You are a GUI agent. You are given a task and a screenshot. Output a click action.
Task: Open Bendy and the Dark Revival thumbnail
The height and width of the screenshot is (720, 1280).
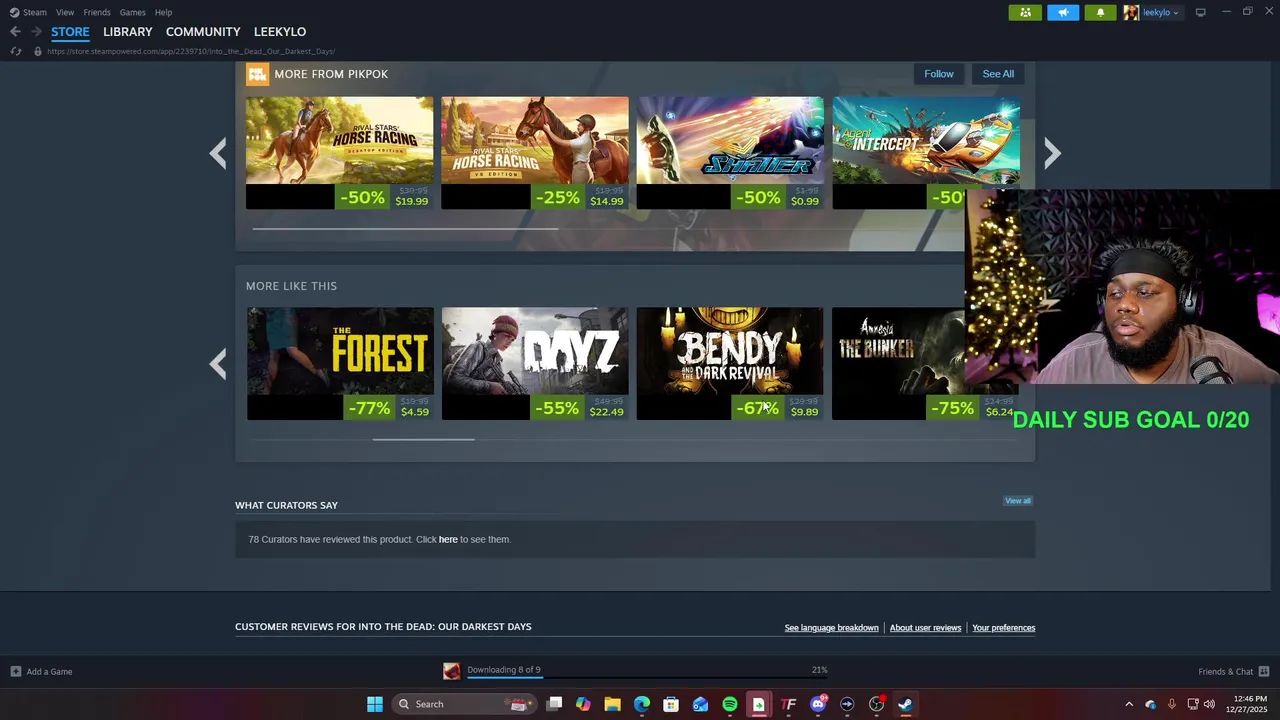tap(730, 364)
